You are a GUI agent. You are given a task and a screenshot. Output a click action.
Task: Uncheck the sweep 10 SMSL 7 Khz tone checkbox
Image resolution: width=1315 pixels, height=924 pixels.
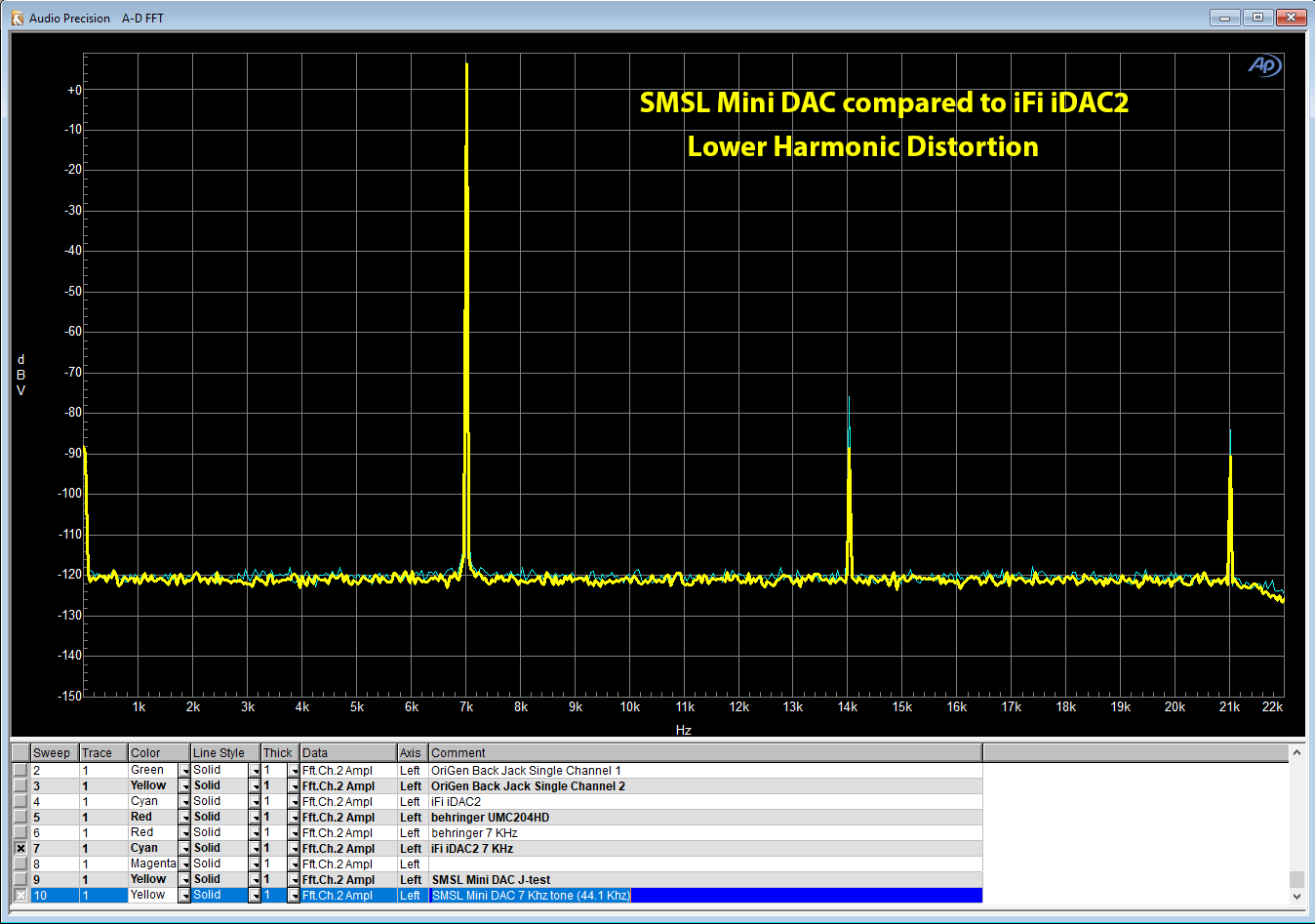pos(20,895)
